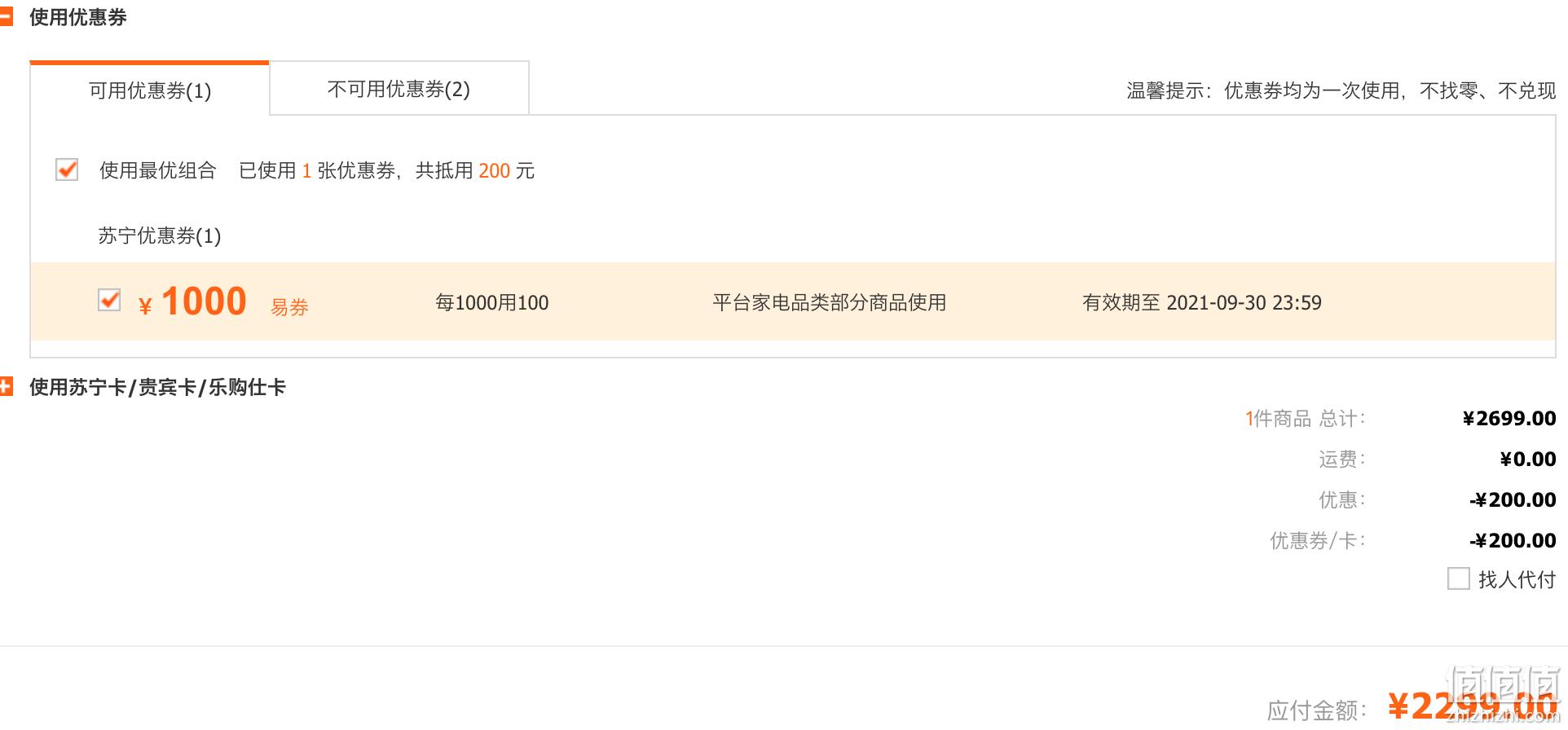Screen dimensions: 1568x730
Task: Click the 1件商品 总计 ¥2699.00 amount
Action: tap(1509, 418)
